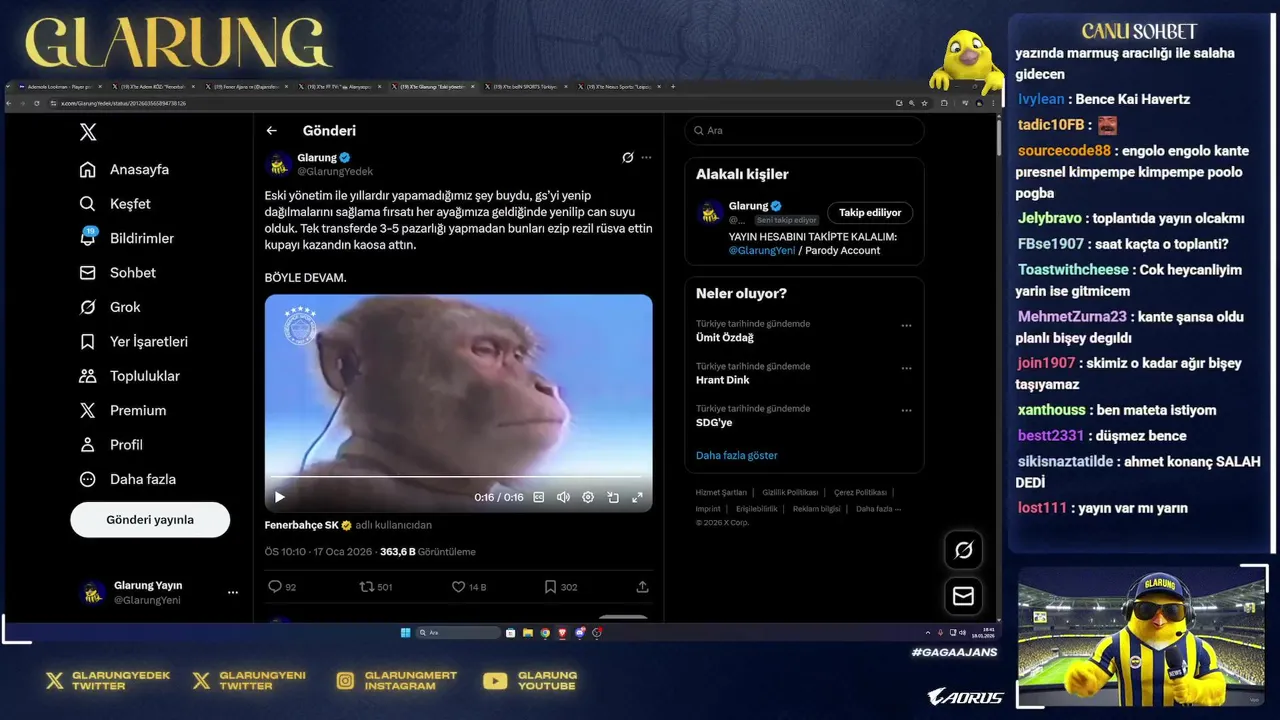1280x720 pixels.
Task: Open more options for Hrant Dink trend
Action: (906, 368)
